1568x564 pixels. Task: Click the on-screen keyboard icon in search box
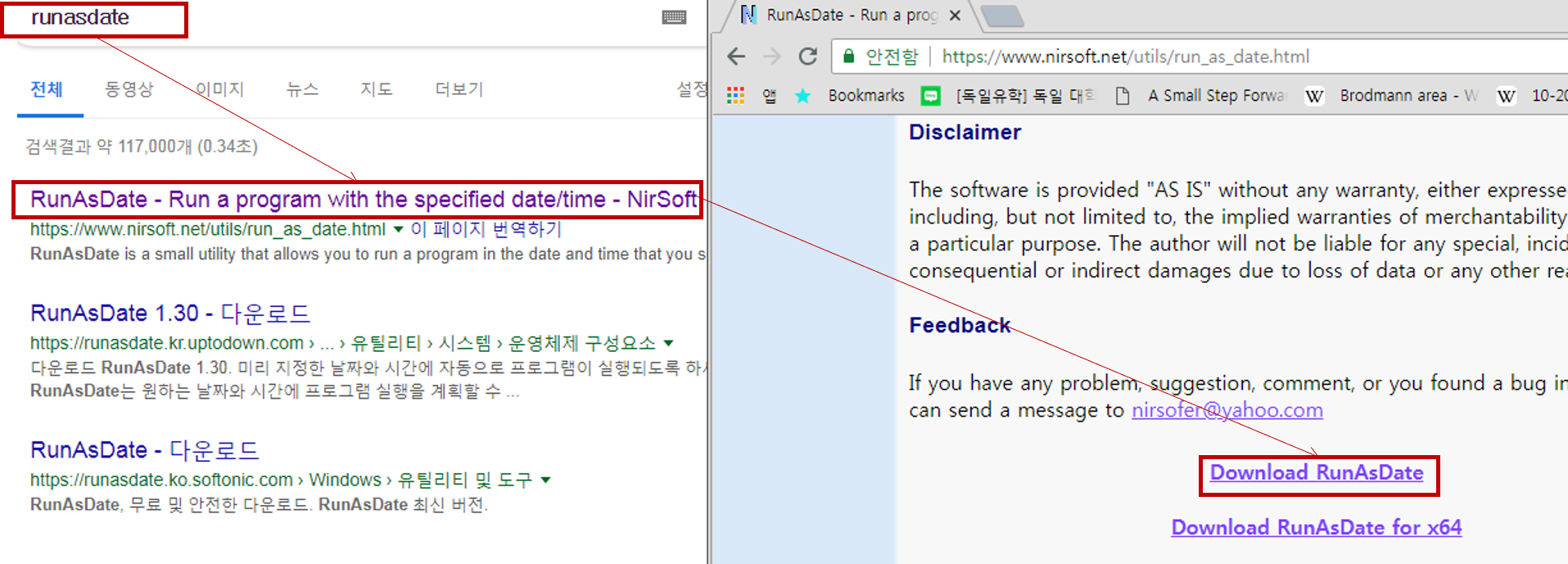click(674, 17)
